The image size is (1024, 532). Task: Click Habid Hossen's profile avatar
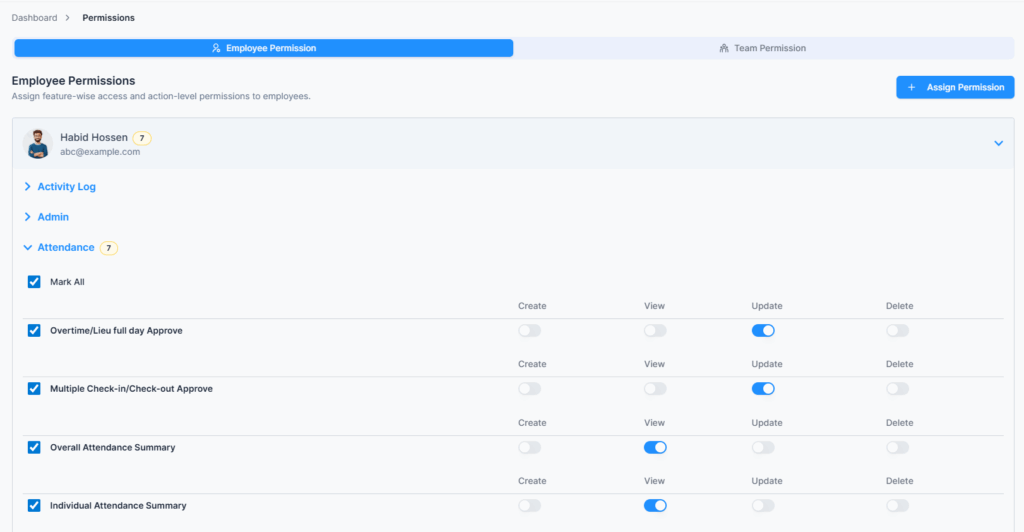pyautogui.click(x=38, y=144)
